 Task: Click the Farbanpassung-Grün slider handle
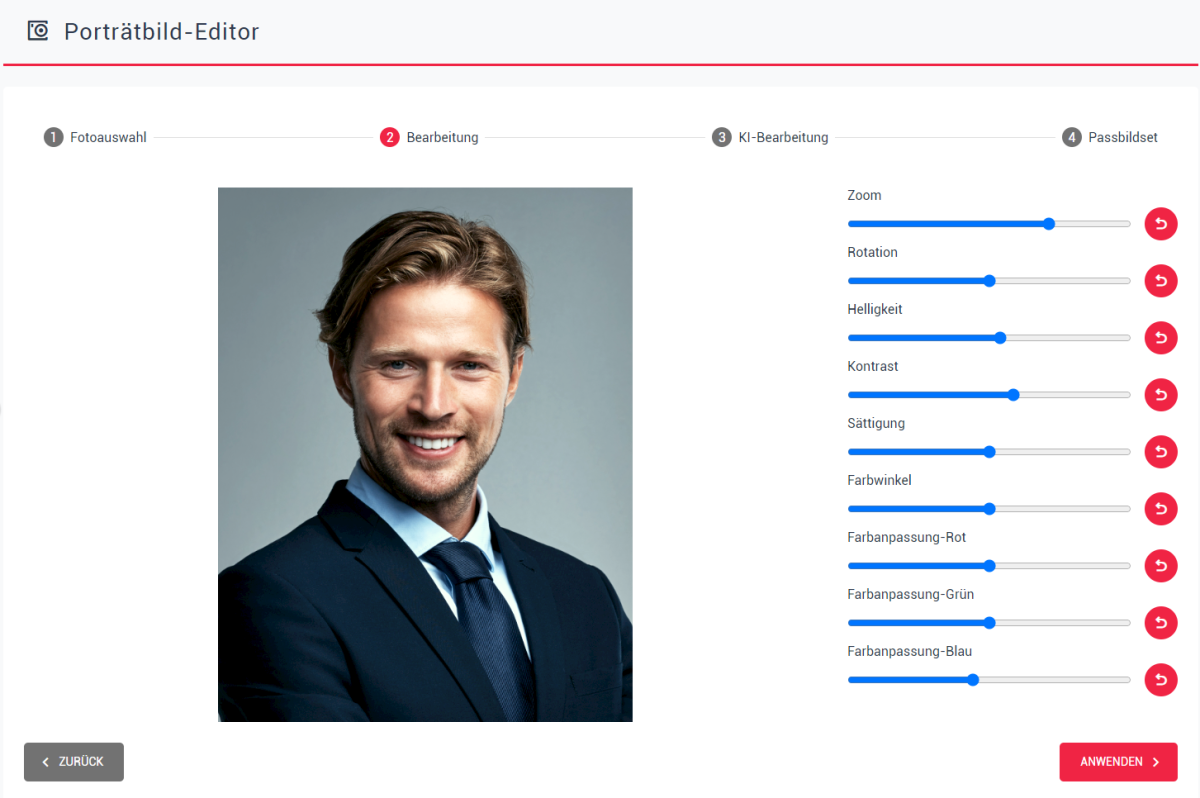(990, 623)
